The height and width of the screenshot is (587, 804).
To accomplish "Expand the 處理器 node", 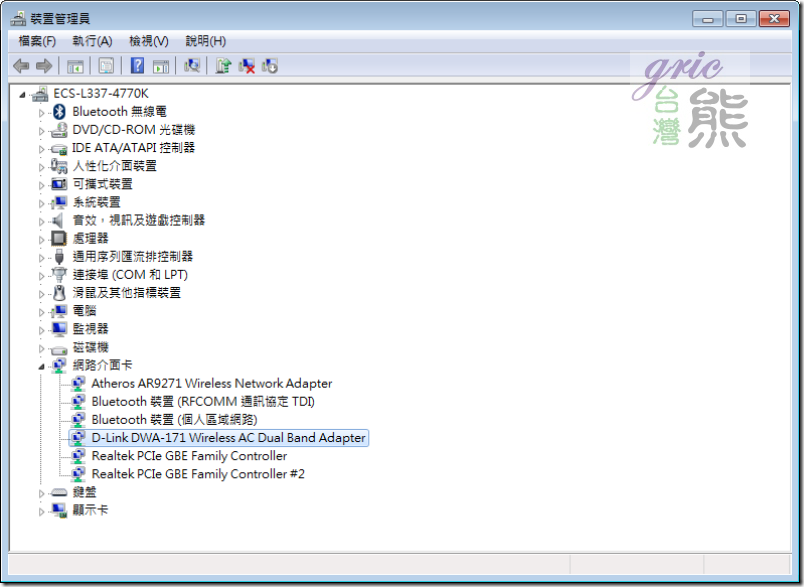I will pos(42,239).
